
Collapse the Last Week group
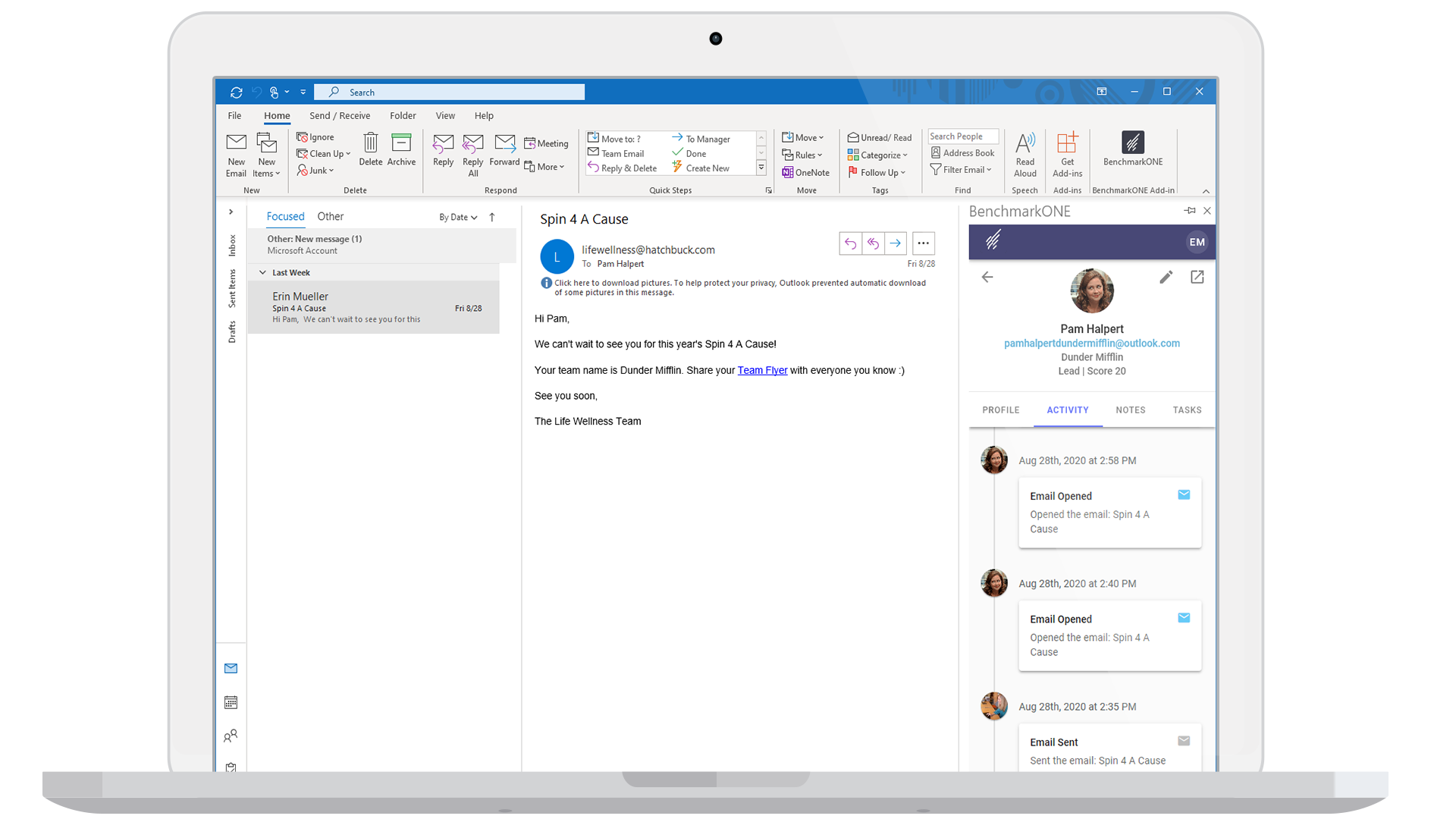coord(262,273)
